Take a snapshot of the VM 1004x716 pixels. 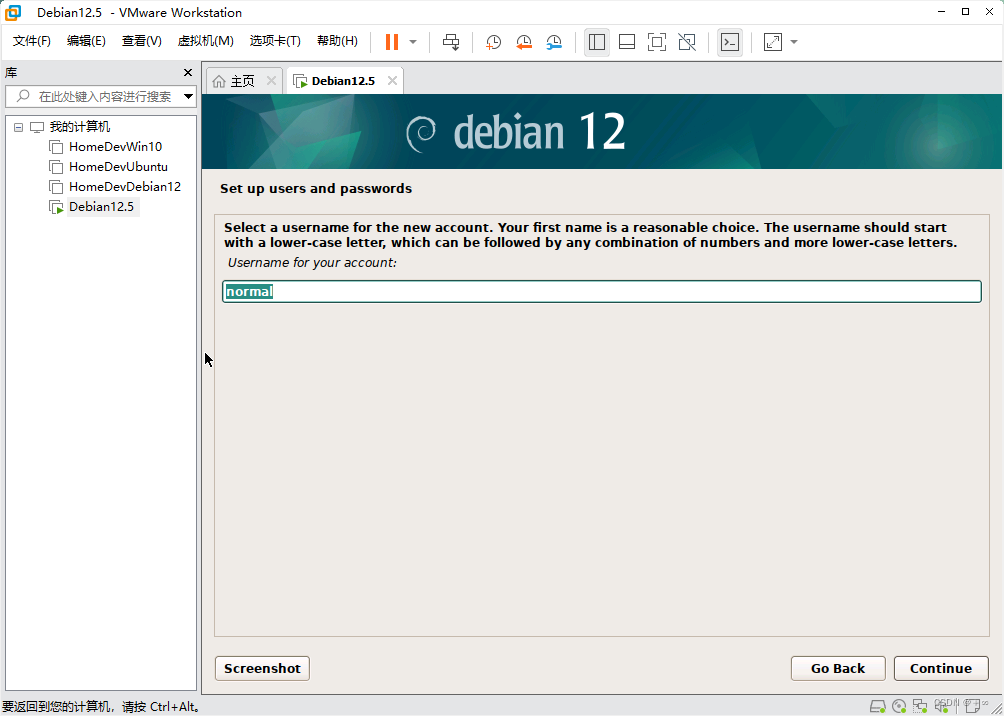[x=492, y=41]
